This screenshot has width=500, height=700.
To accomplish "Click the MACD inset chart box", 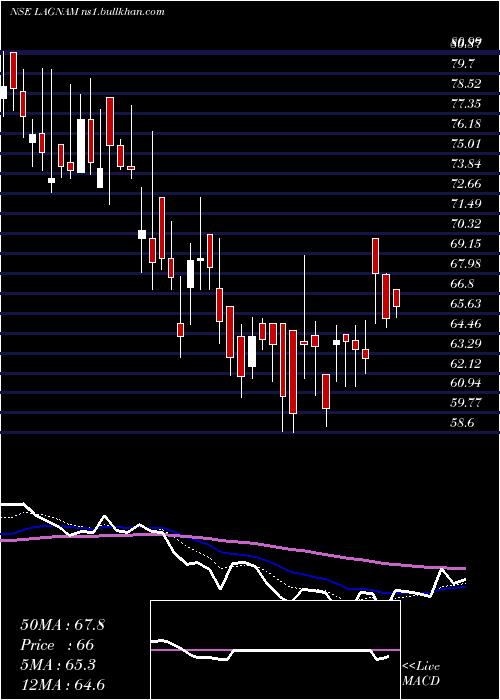I will tap(275, 650).
